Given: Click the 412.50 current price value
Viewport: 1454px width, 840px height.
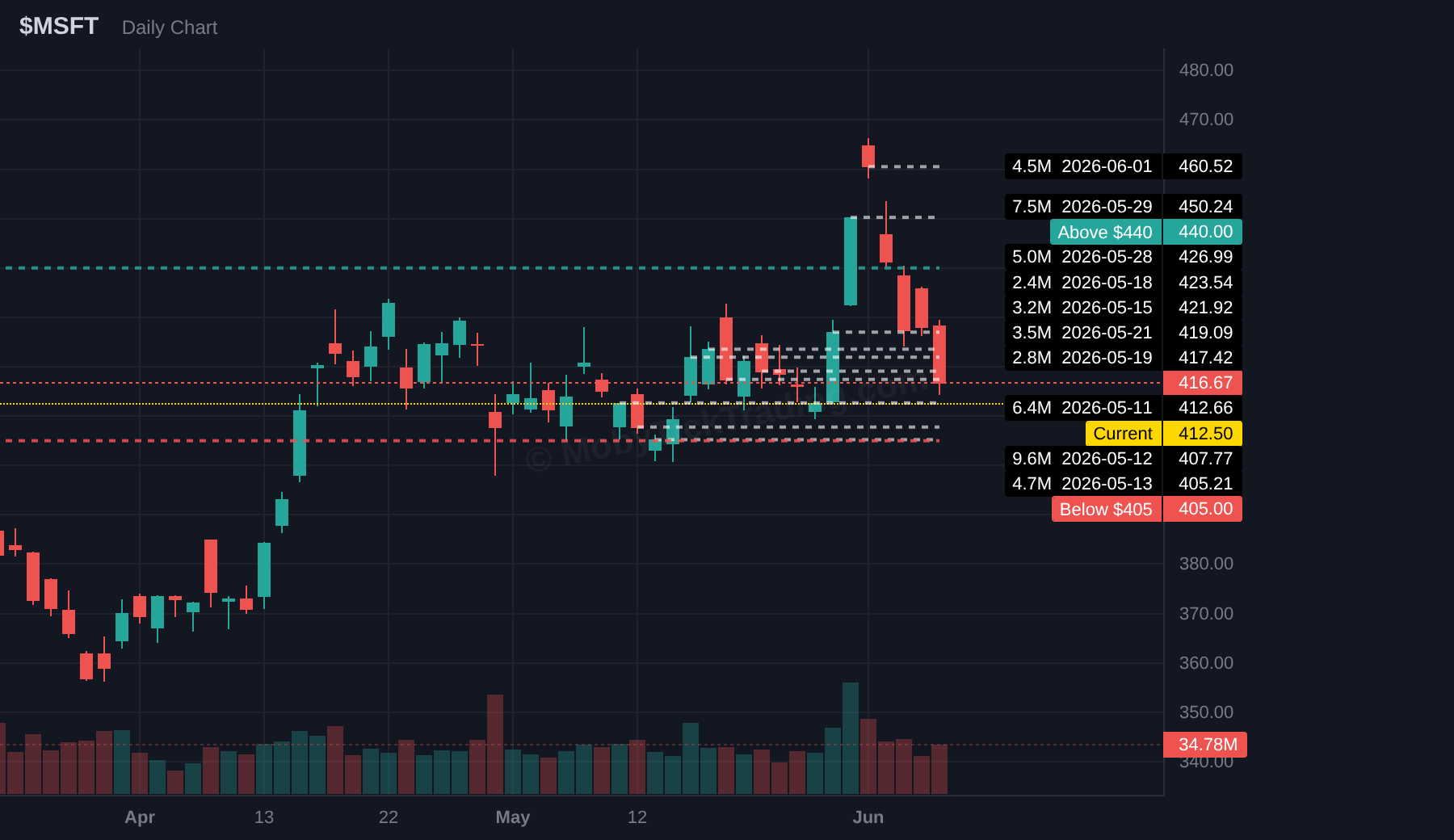Looking at the screenshot, I should tap(1203, 434).
